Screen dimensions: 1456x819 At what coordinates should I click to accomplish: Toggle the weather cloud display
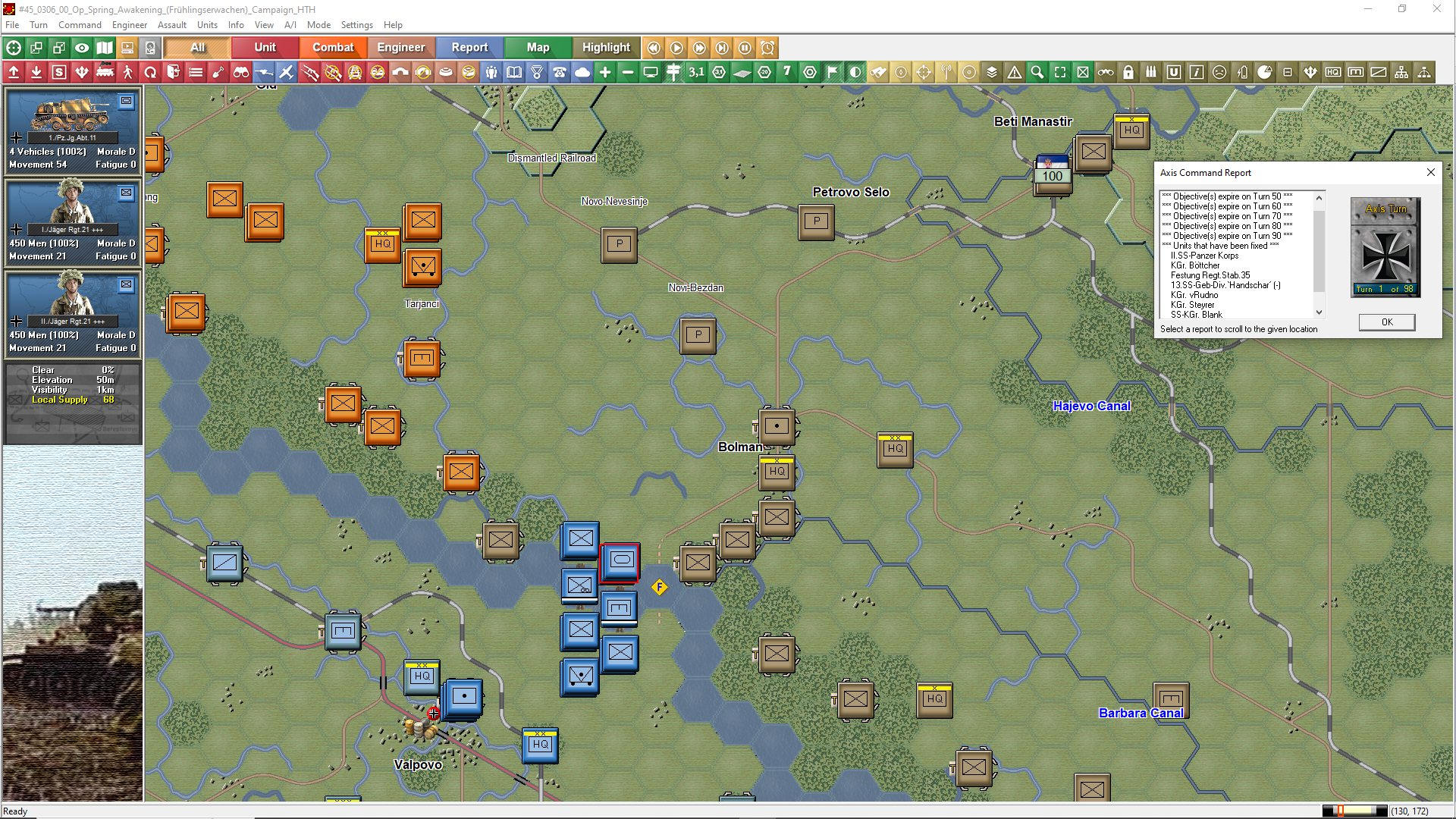click(x=583, y=72)
